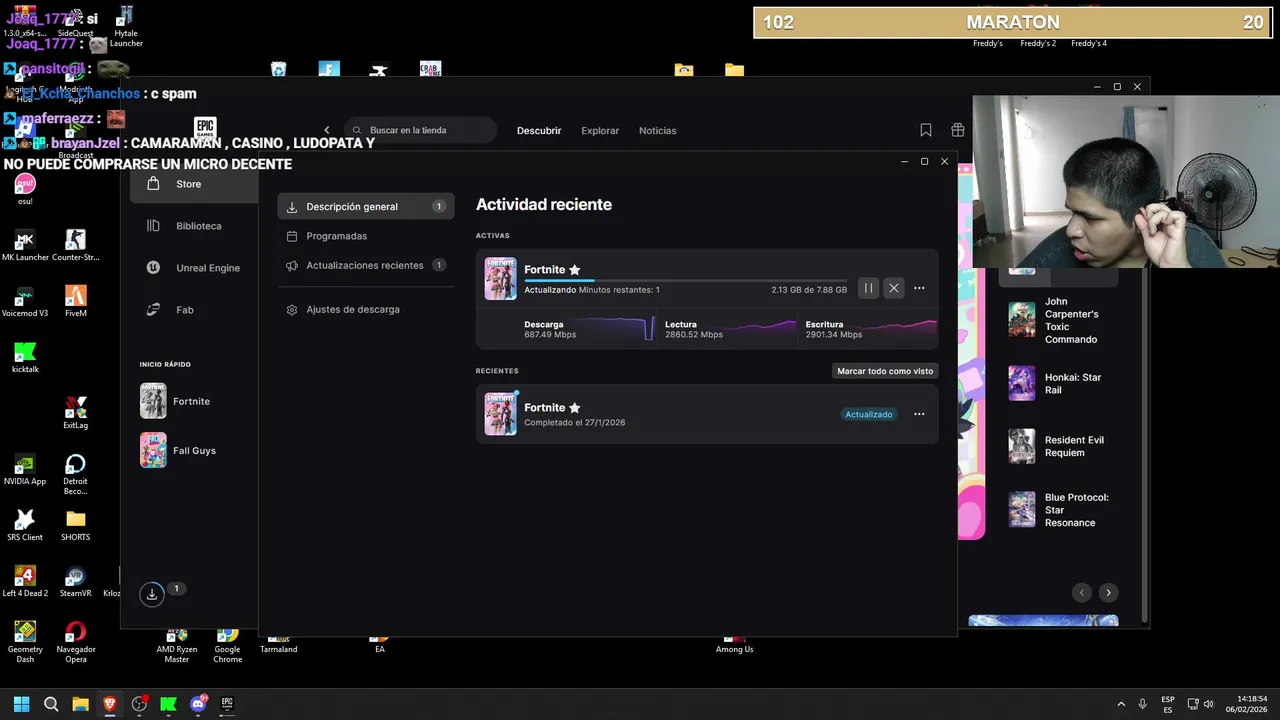Click the next carousel arrow in store

point(1108,593)
